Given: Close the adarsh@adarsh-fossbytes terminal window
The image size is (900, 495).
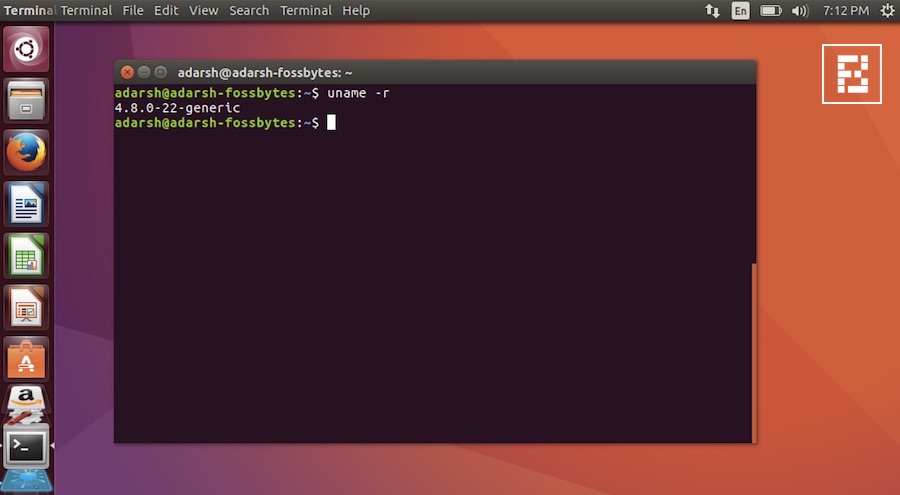Looking at the screenshot, I should [127, 72].
